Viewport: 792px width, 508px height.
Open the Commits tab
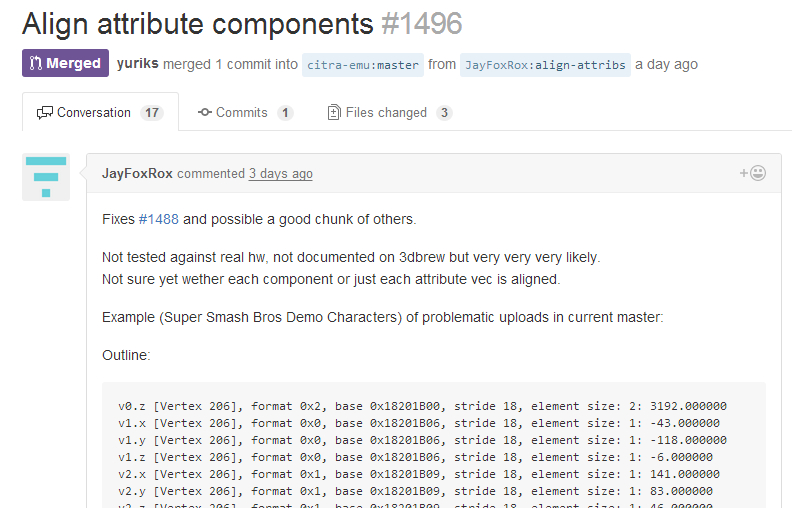(x=242, y=113)
